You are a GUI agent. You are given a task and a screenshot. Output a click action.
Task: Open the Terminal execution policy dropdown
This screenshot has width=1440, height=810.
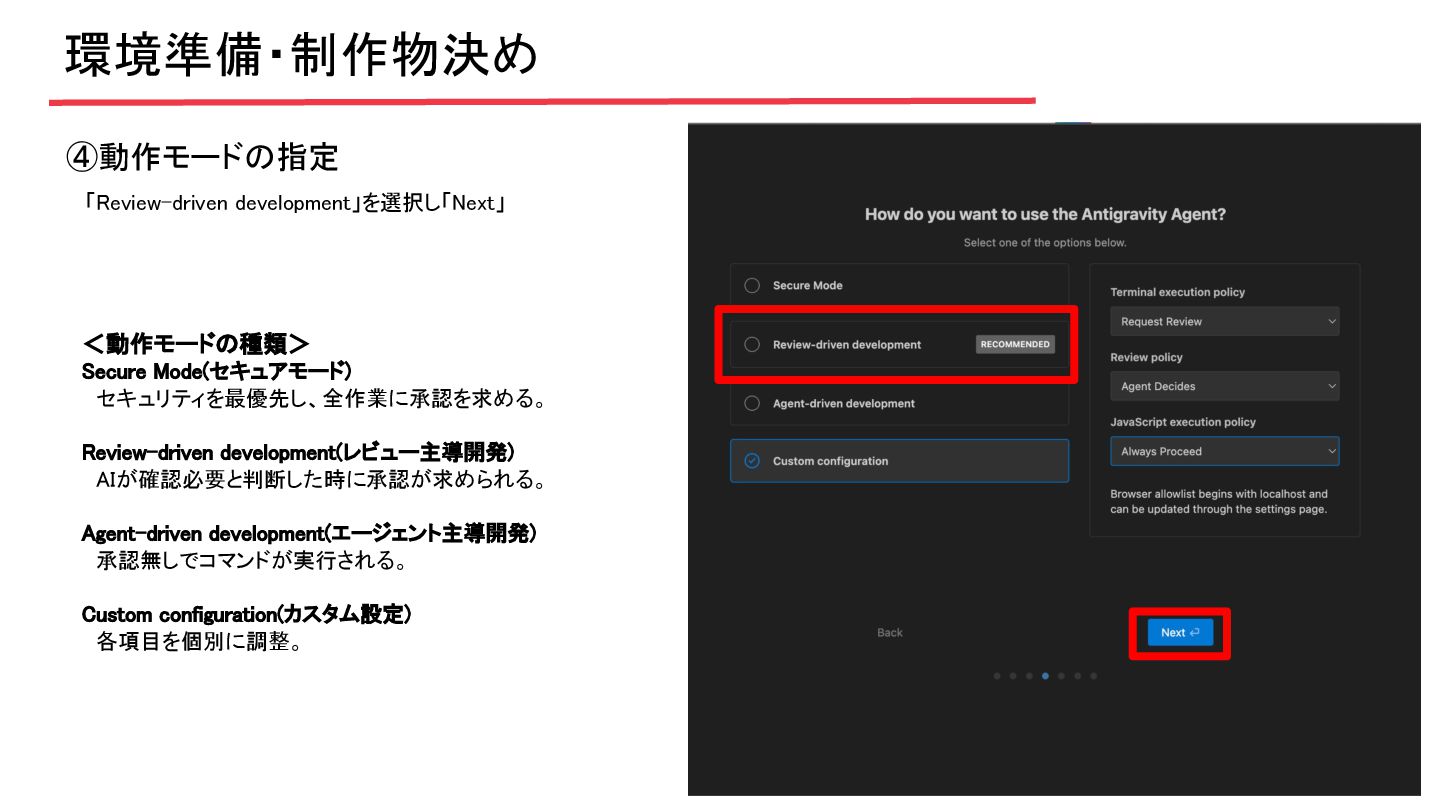[x=1224, y=322]
